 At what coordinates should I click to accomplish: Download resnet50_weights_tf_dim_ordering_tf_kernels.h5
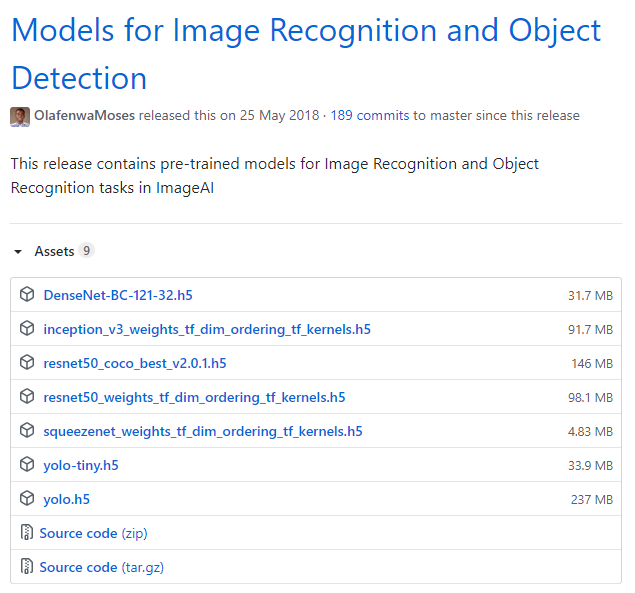click(x=194, y=397)
